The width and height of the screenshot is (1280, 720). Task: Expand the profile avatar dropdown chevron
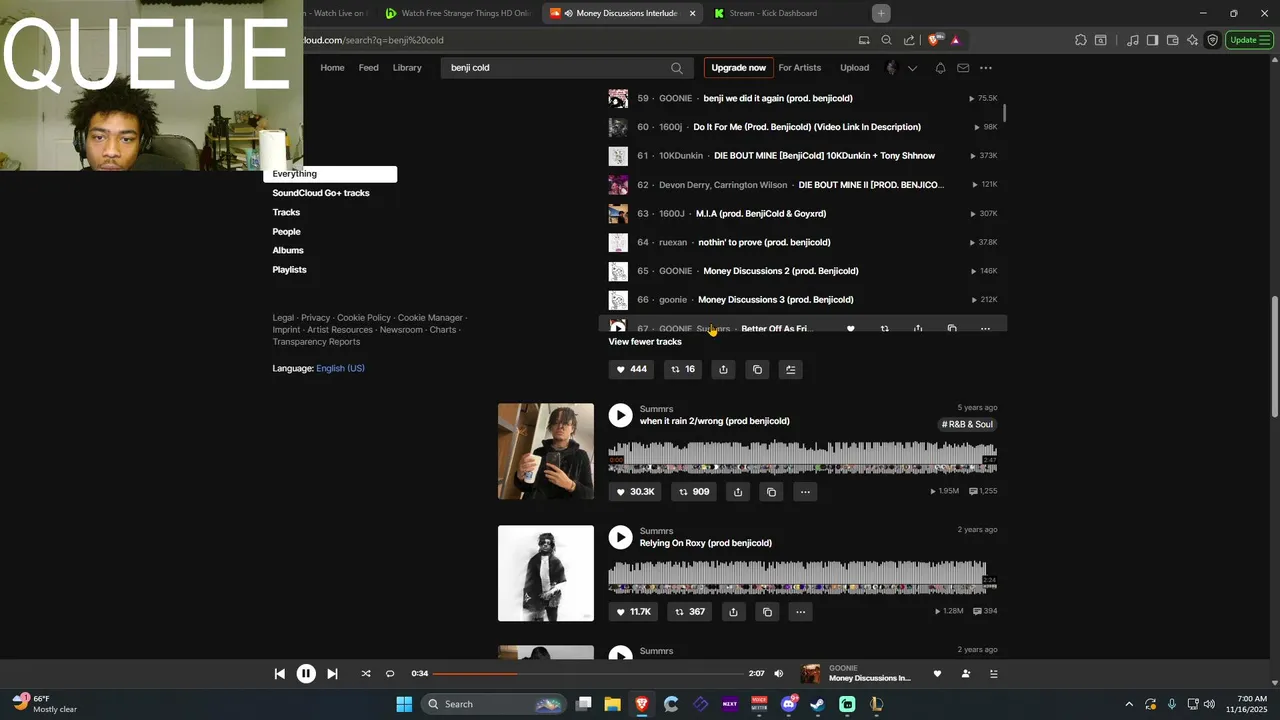tap(912, 68)
